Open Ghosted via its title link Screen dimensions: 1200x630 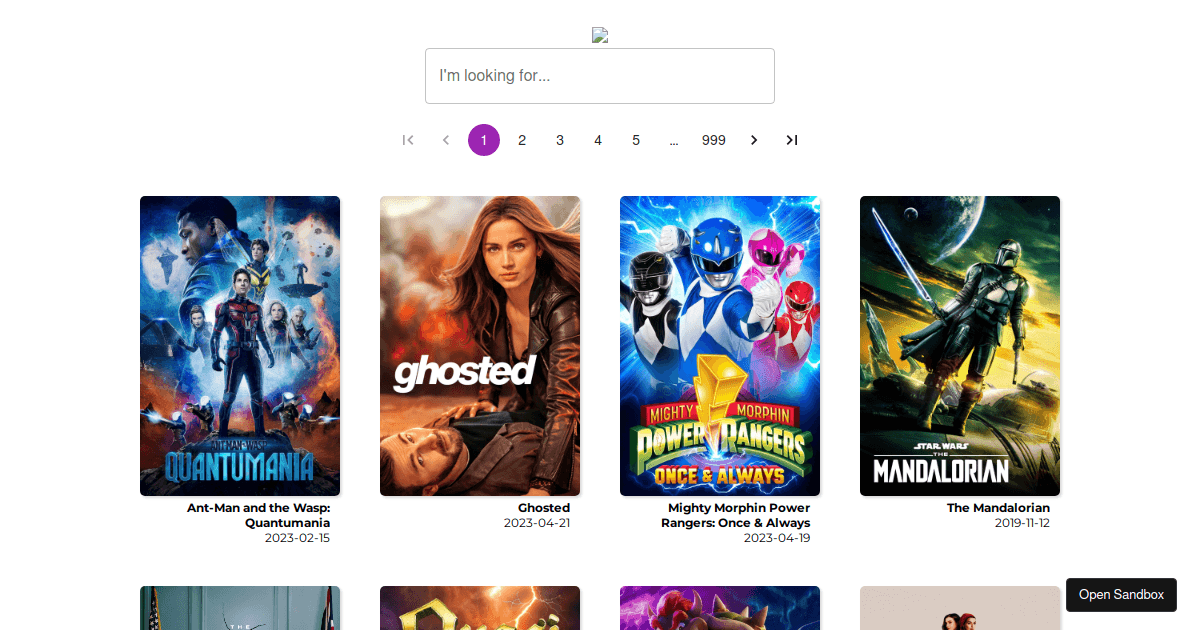click(x=543, y=508)
